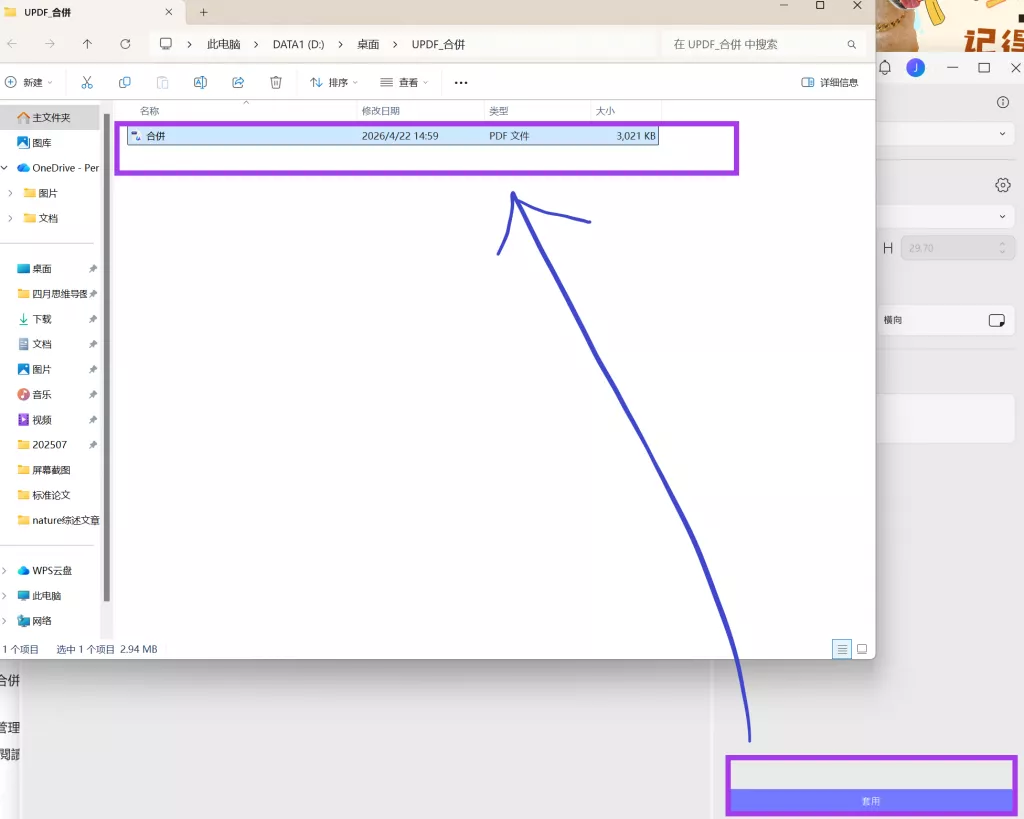Open the UPDF settings gear icon
Viewport: 1024px width, 819px height.
1003,185
